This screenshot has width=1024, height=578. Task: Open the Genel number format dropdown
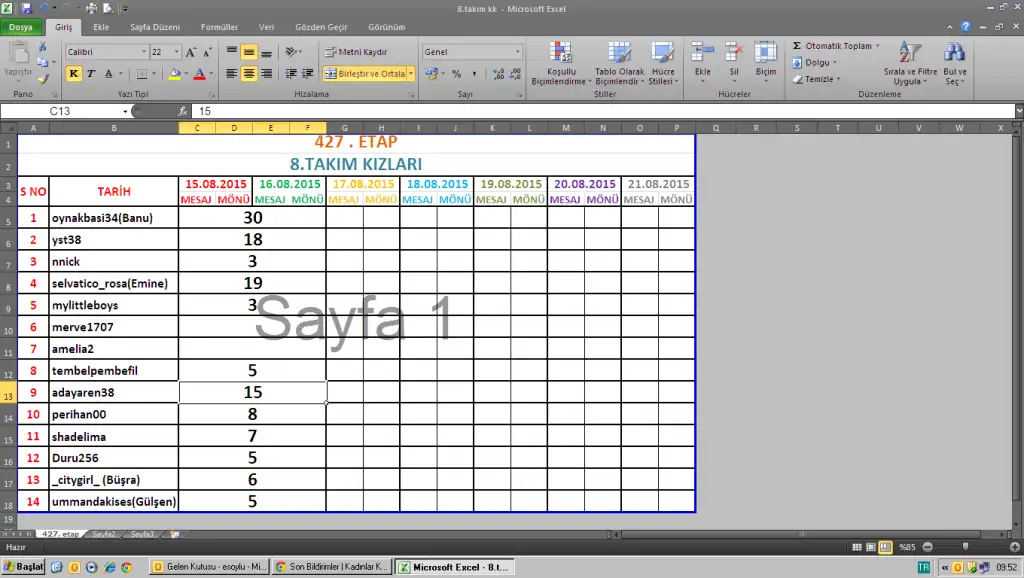pos(517,52)
